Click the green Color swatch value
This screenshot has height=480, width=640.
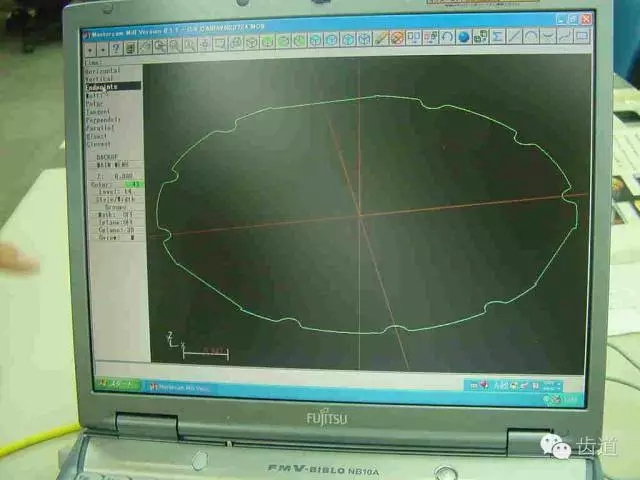(133, 184)
